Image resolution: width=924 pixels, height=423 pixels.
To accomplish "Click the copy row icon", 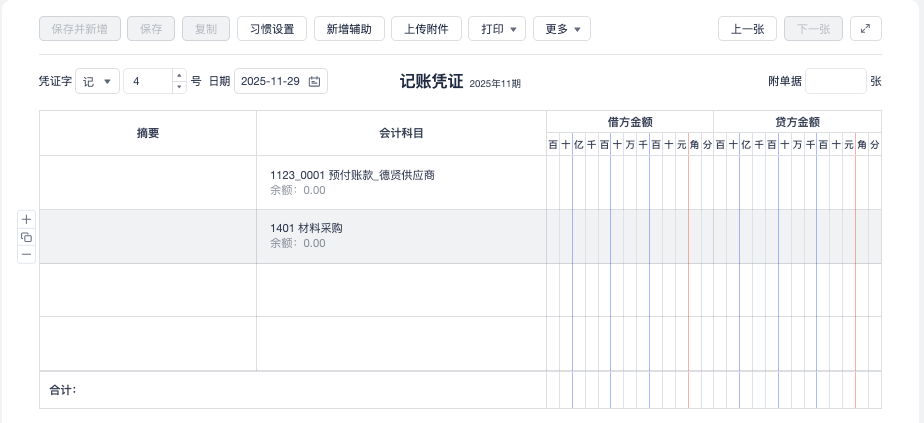I will (x=27, y=237).
